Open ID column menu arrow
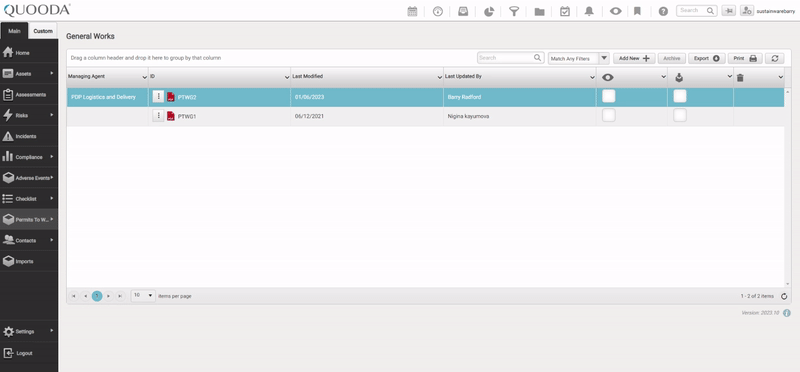This screenshot has width=800, height=372. coord(287,77)
